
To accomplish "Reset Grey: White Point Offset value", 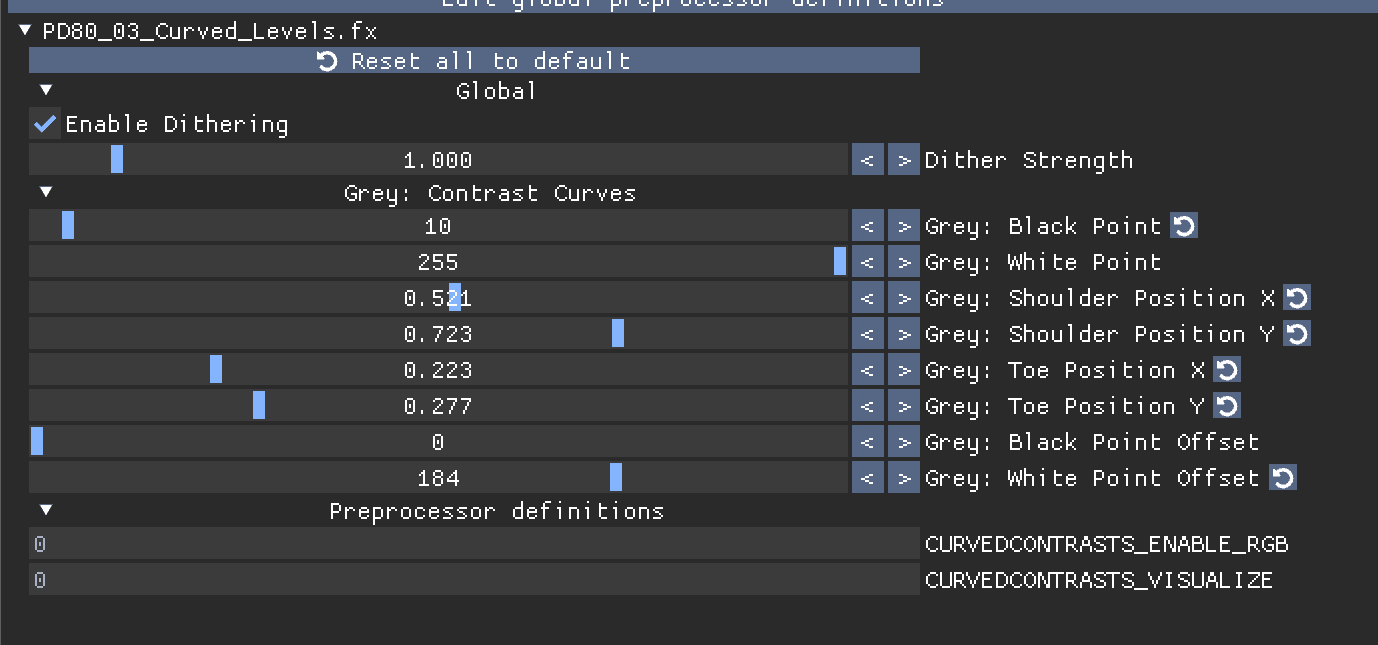I will pyautogui.click(x=1283, y=478).
